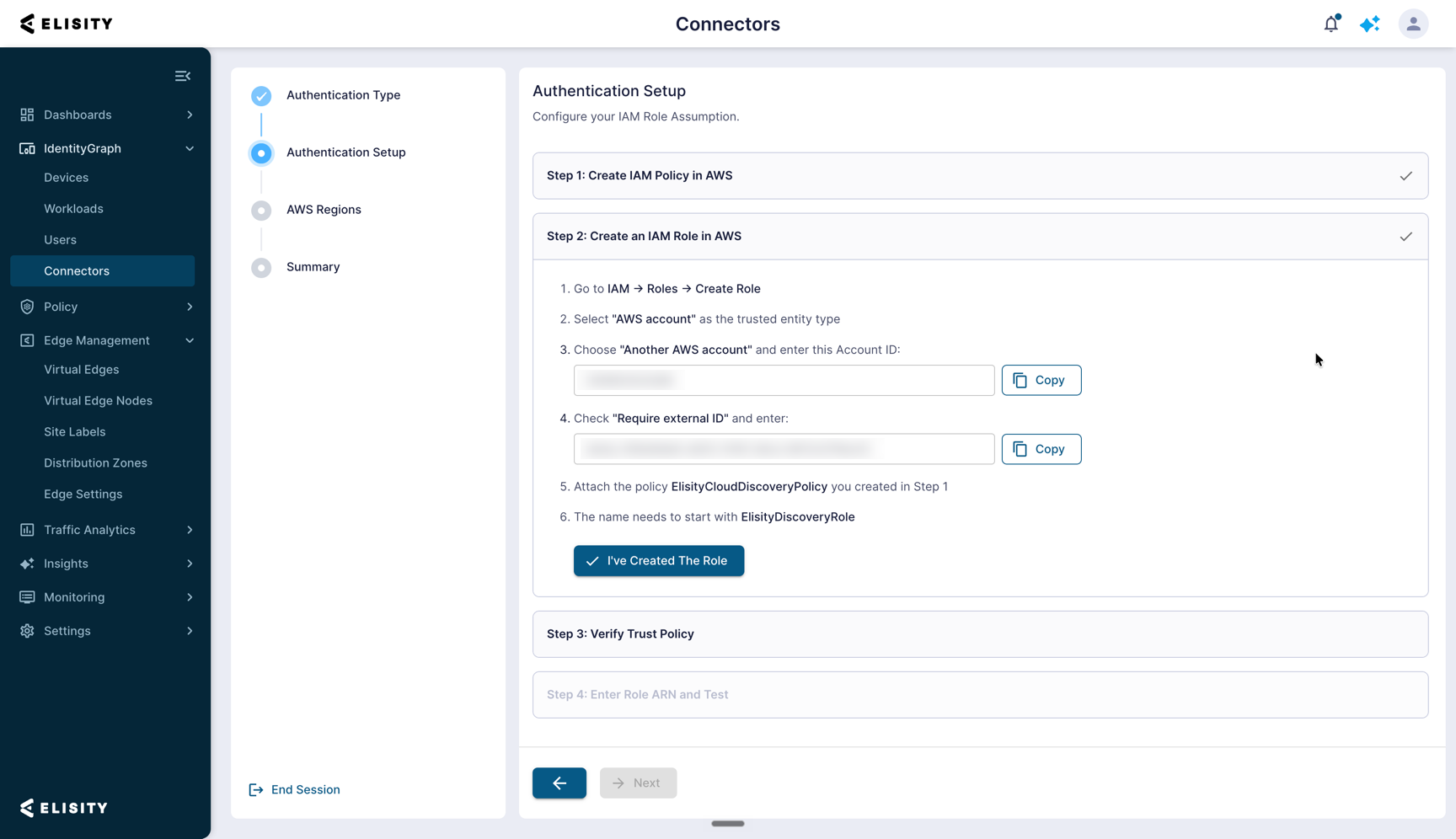This screenshot has width=1456, height=839.
Task: Open Site Labels in the sidebar
Action: tap(74, 432)
